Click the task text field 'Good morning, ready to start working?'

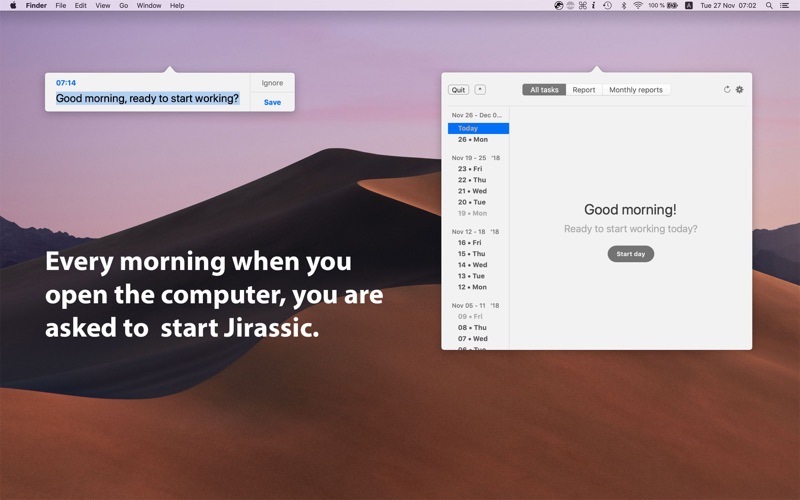[x=147, y=98]
